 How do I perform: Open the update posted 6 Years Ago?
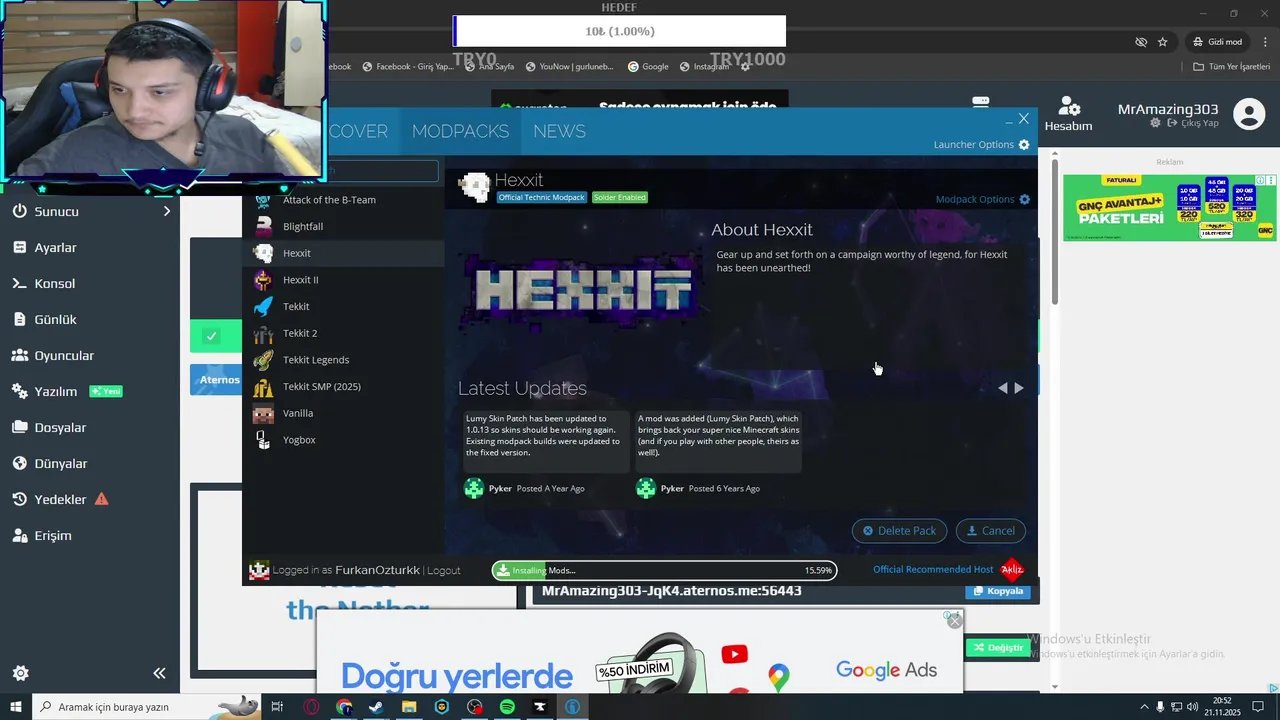[718, 441]
